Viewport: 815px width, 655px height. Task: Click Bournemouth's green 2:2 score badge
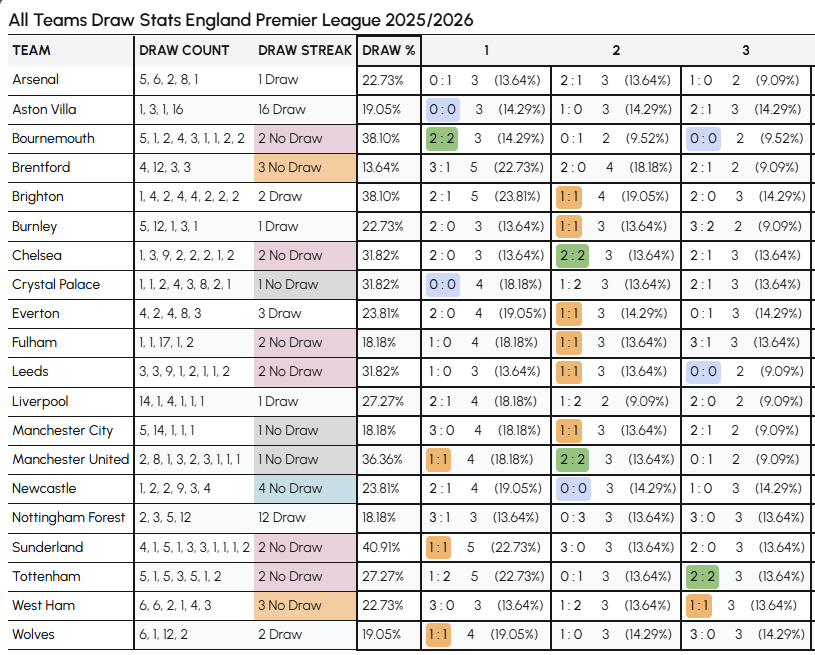442,138
